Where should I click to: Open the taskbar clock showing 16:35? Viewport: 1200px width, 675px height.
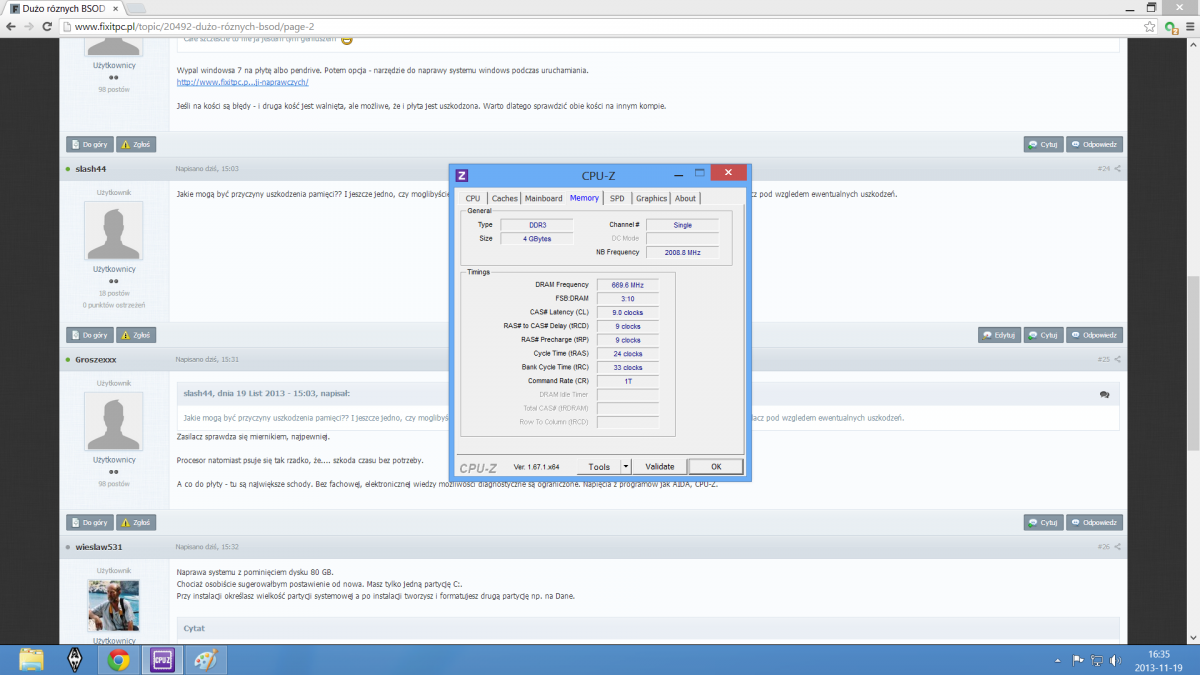(1159, 660)
